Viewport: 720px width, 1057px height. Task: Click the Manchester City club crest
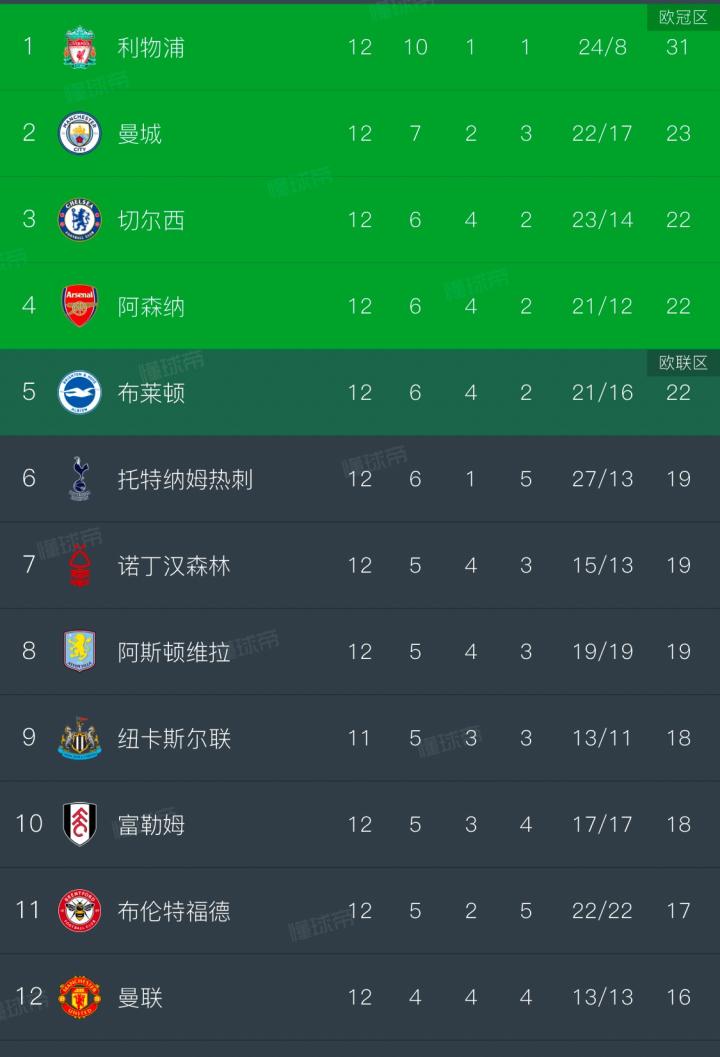pos(79,134)
